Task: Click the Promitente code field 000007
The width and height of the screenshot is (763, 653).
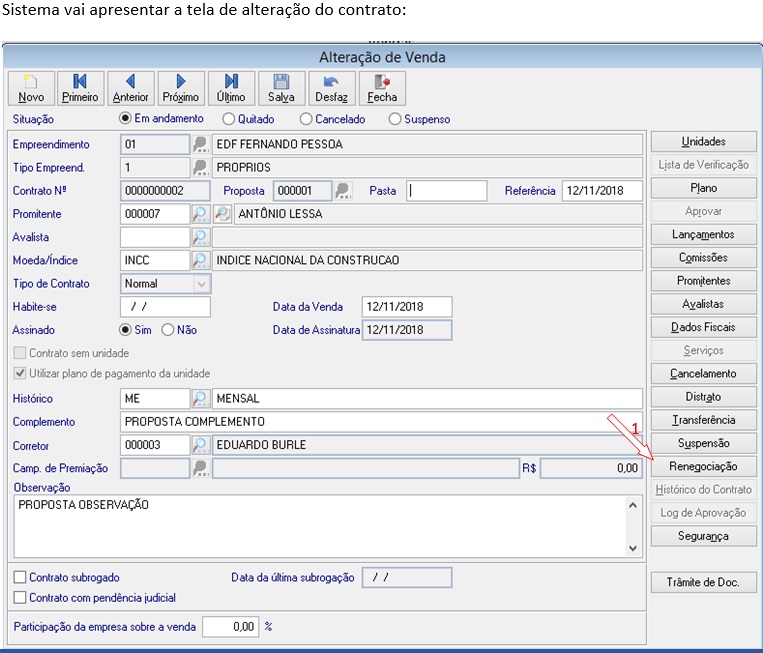Action: 155,214
